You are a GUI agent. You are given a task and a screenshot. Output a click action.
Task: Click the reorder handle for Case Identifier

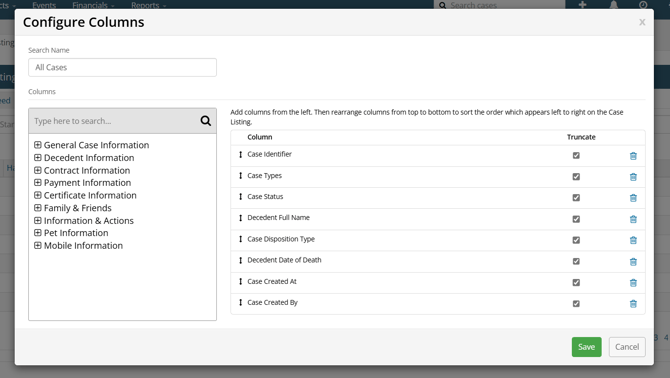(x=241, y=155)
